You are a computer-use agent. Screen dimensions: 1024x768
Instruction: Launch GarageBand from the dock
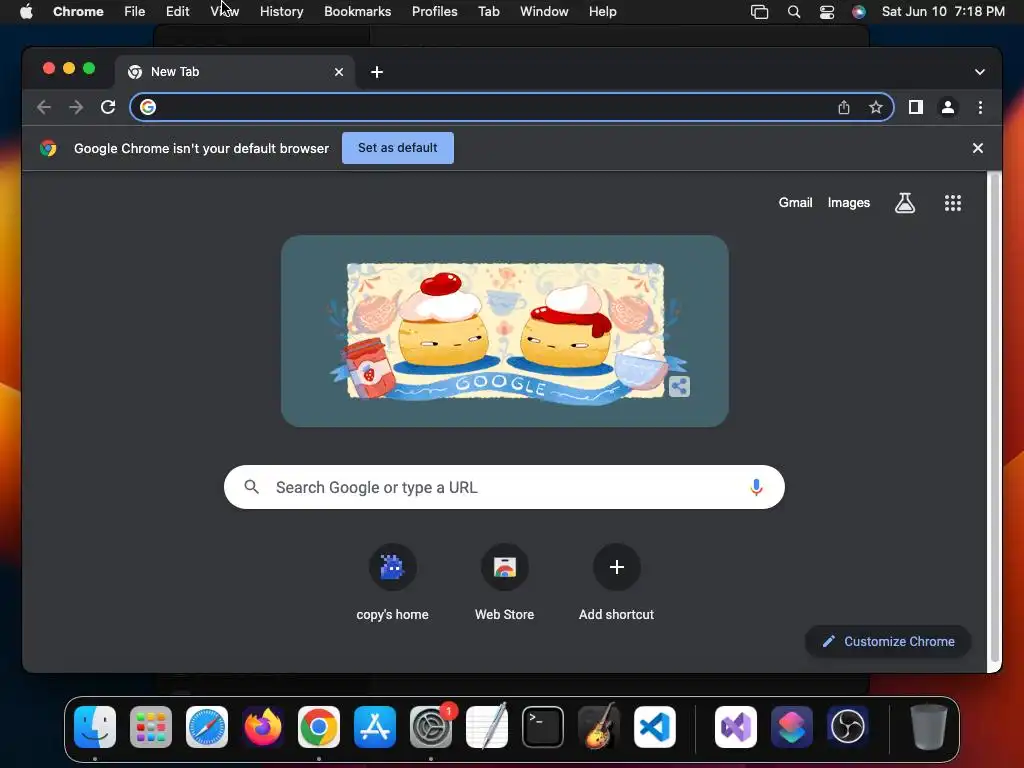[599, 727]
